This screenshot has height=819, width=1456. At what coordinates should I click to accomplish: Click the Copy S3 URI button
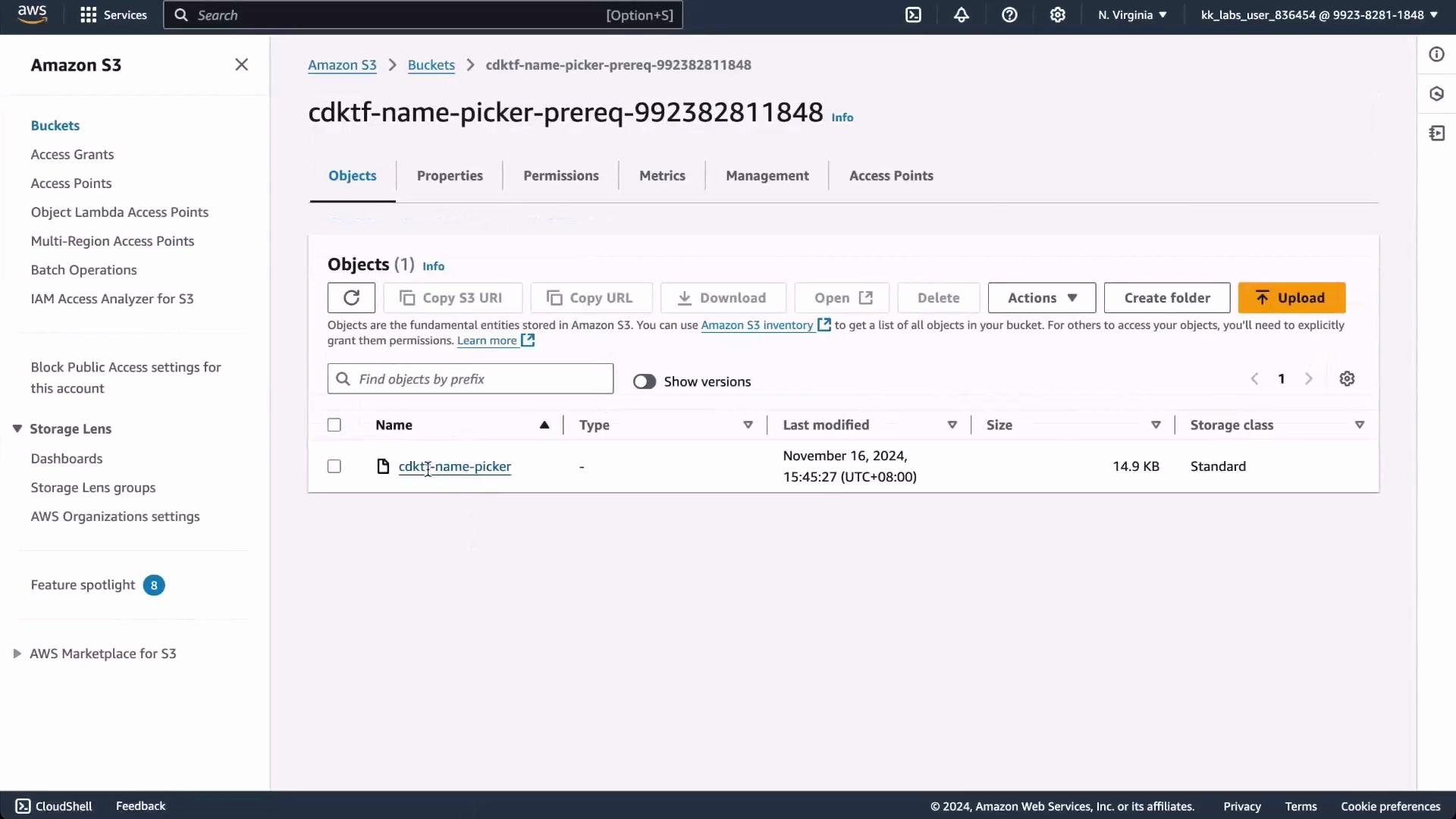point(453,298)
